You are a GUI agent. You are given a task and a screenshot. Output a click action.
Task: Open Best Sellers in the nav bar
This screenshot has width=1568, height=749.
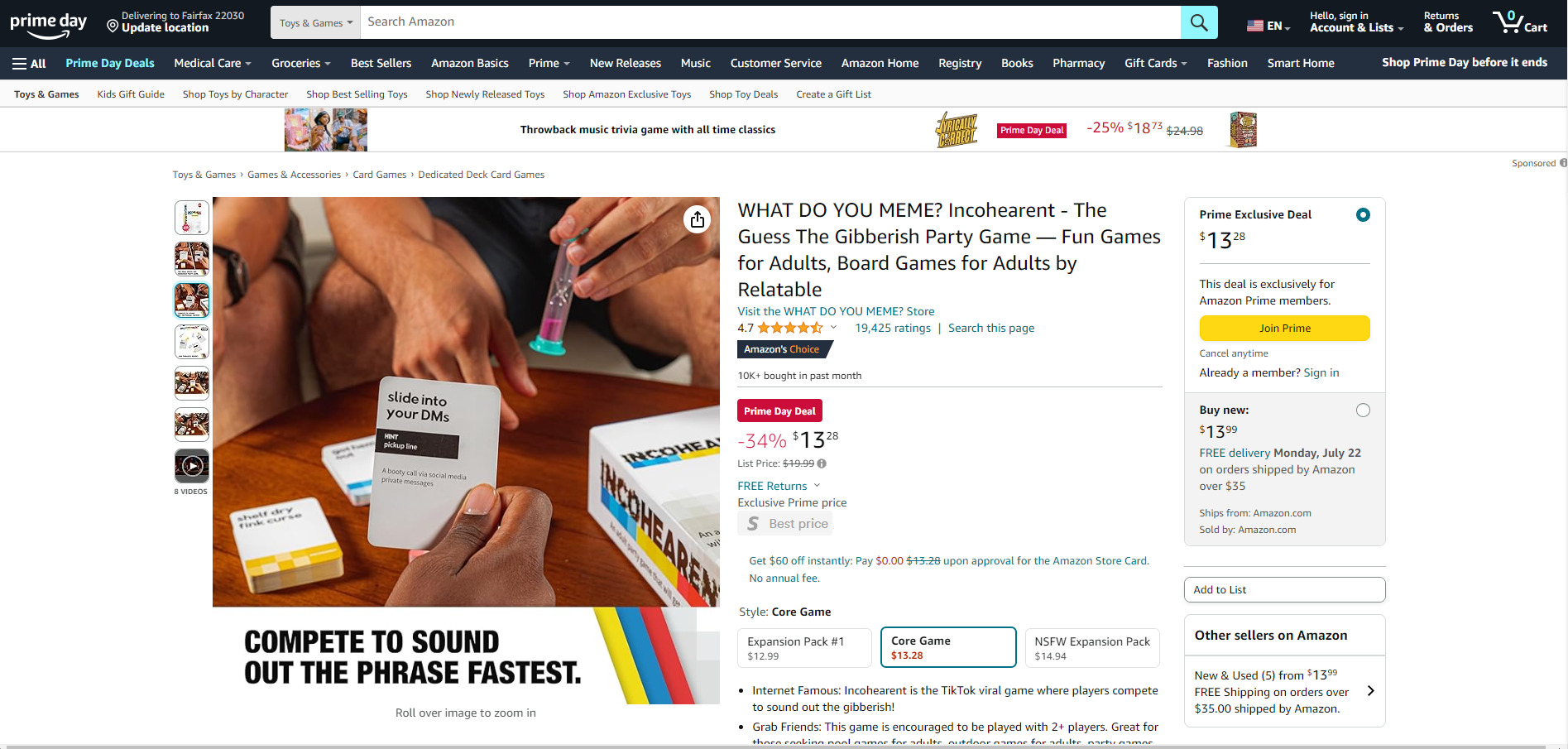(381, 63)
